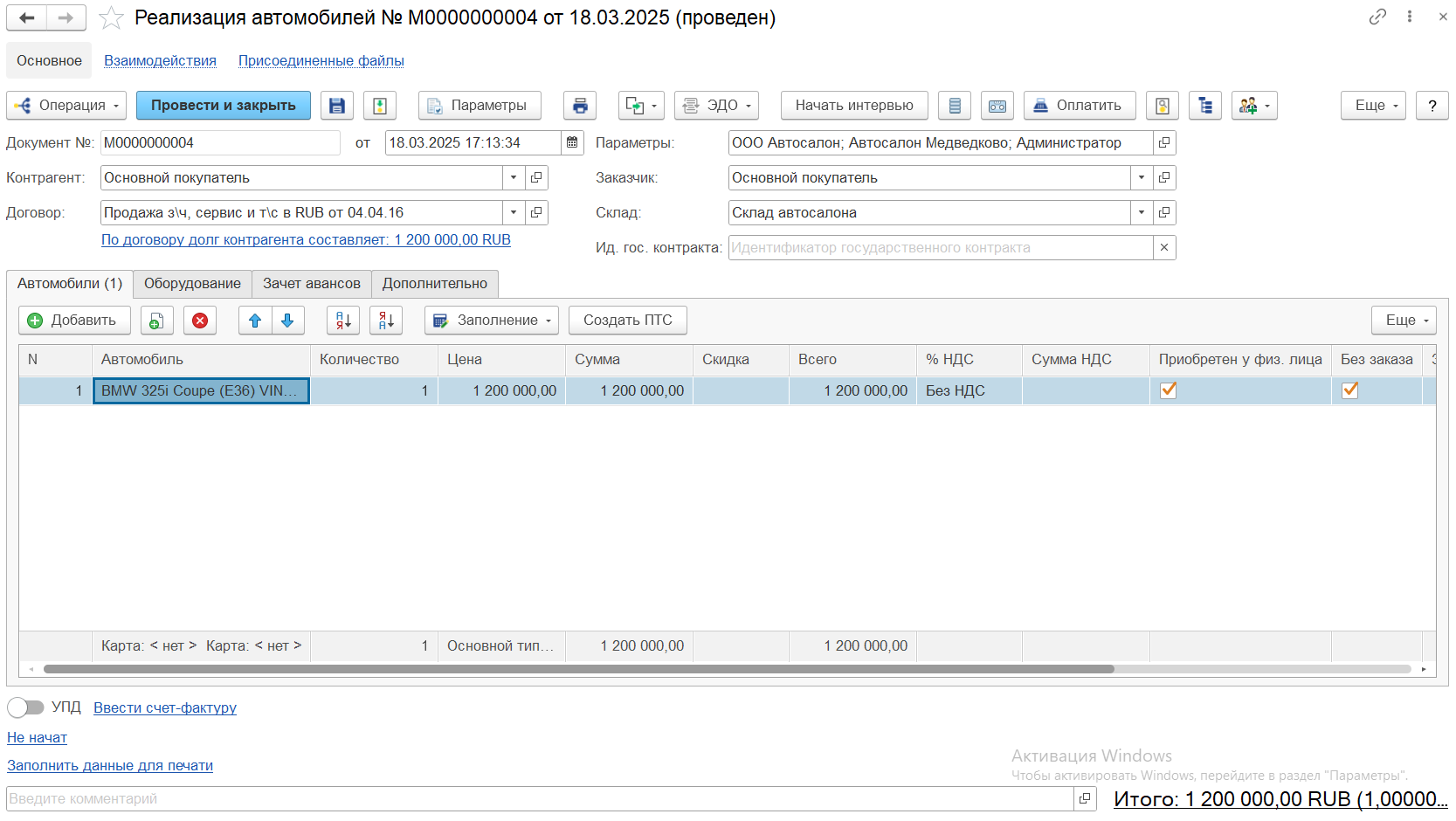1456x821 pixels.
Task: Uncheck Приобретен у физ. лица for the BMW row
Action: [x=1168, y=390]
